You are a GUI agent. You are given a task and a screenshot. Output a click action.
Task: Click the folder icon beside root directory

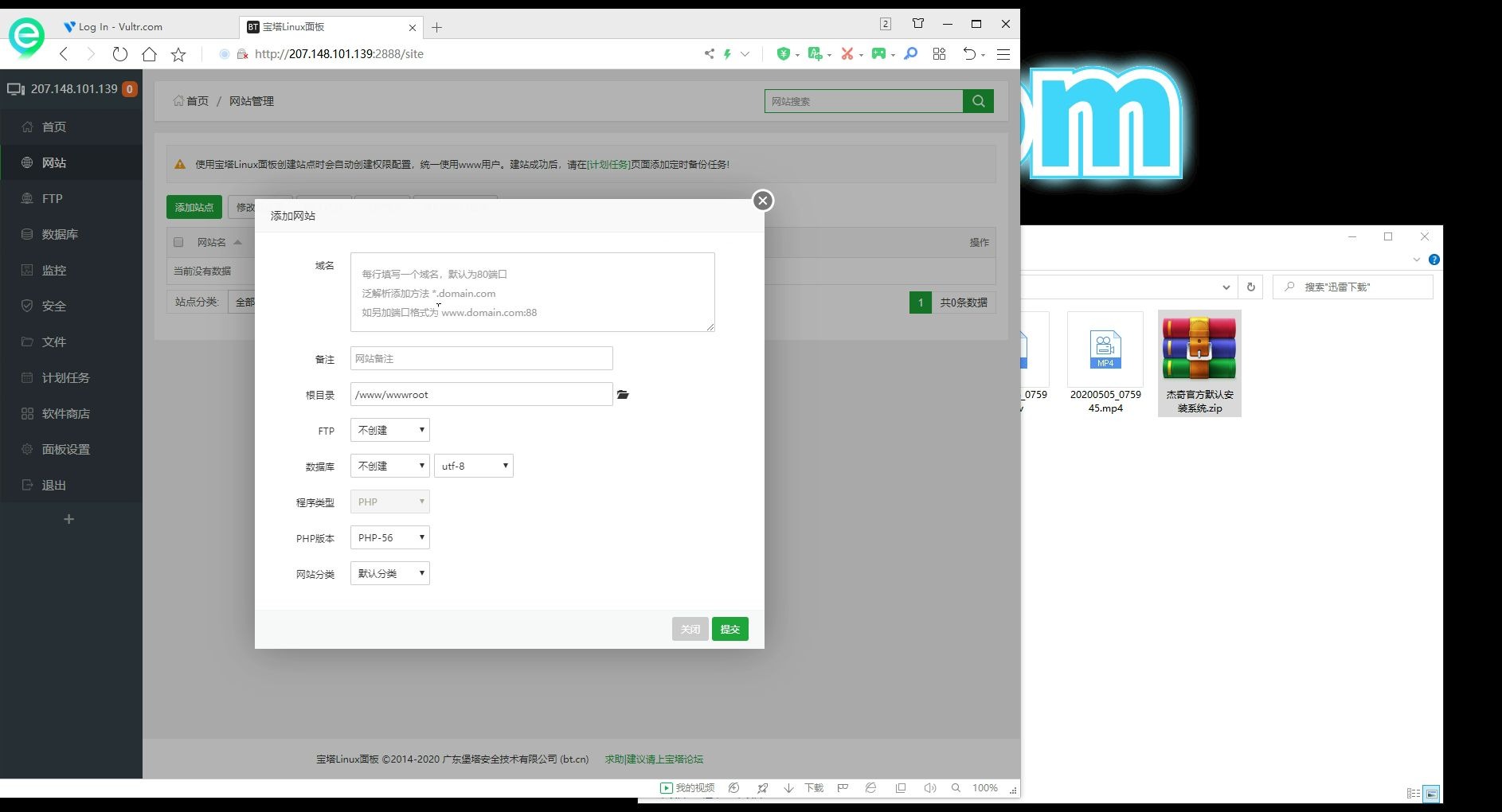[x=623, y=395]
